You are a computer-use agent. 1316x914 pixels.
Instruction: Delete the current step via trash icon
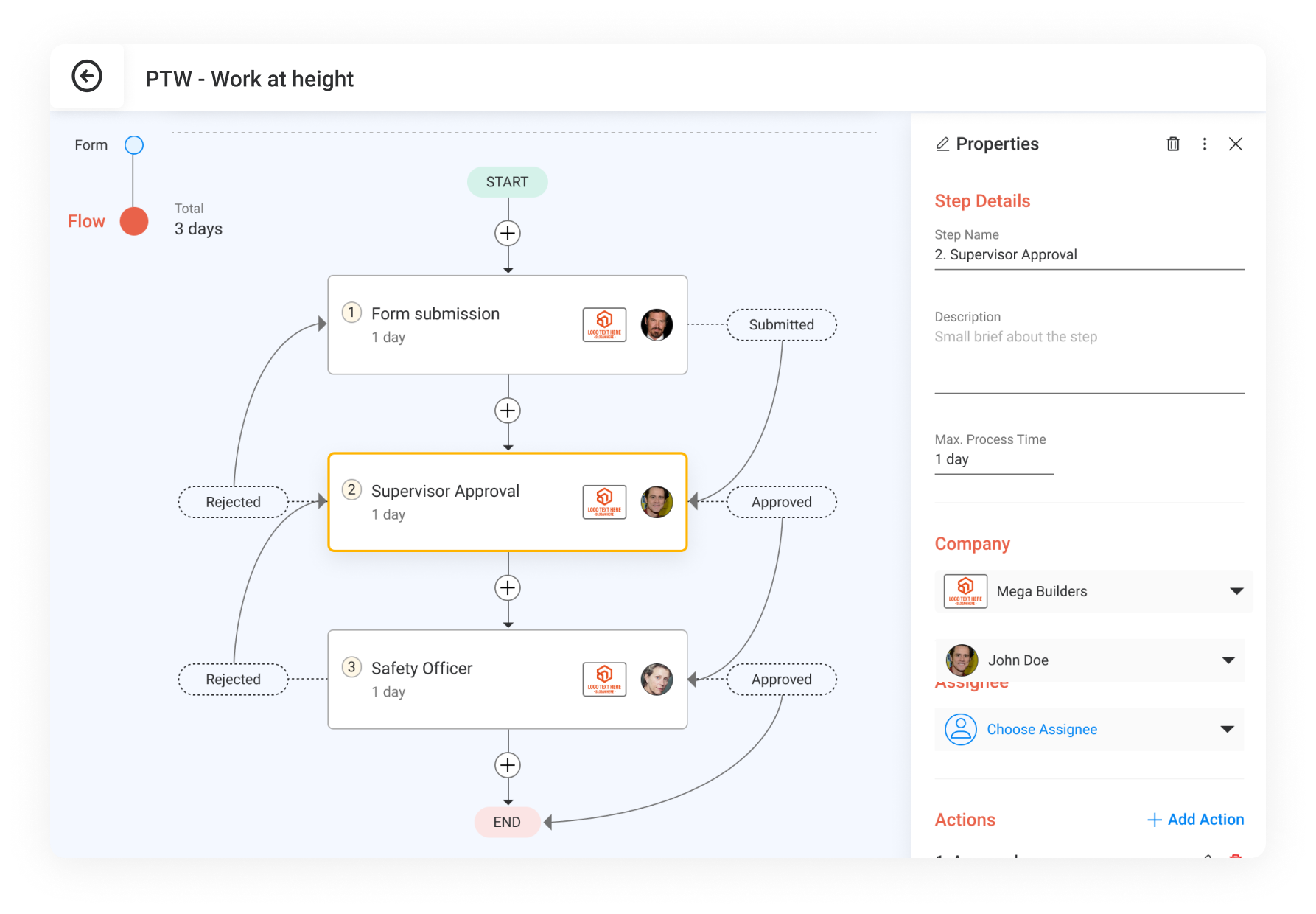tap(1173, 144)
